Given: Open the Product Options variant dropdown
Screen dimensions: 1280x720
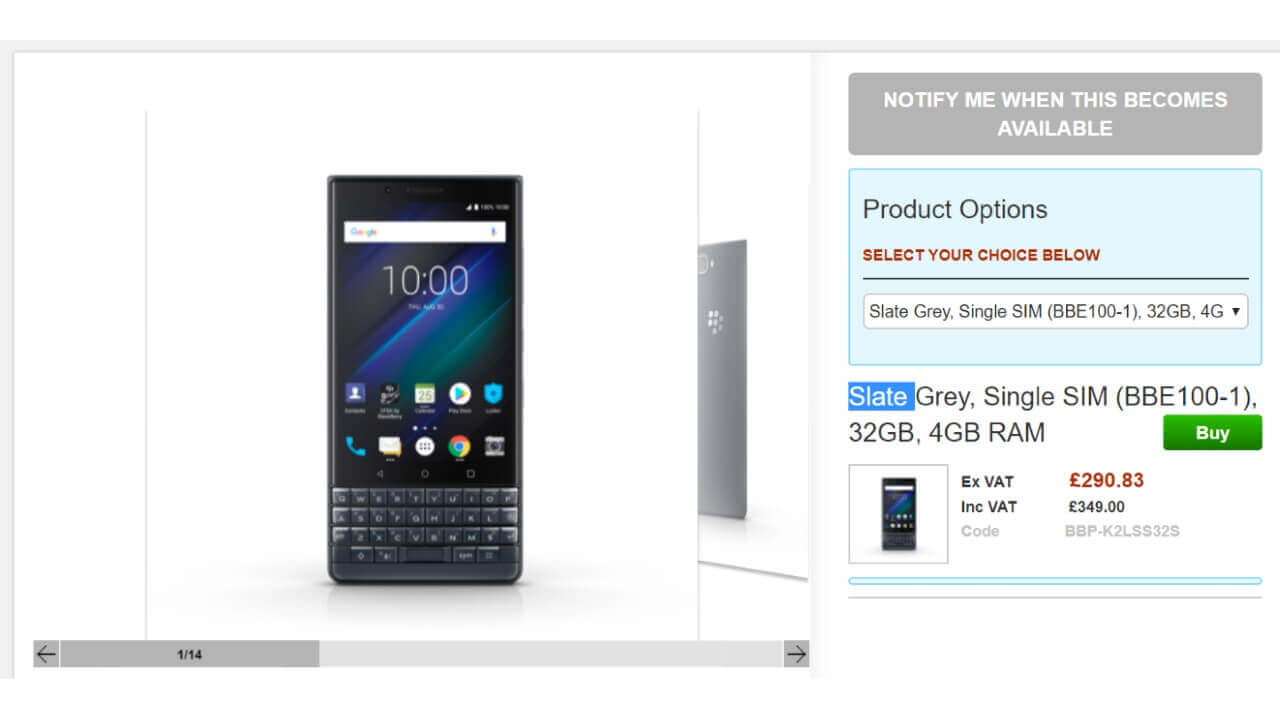Looking at the screenshot, I should (x=1055, y=311).
